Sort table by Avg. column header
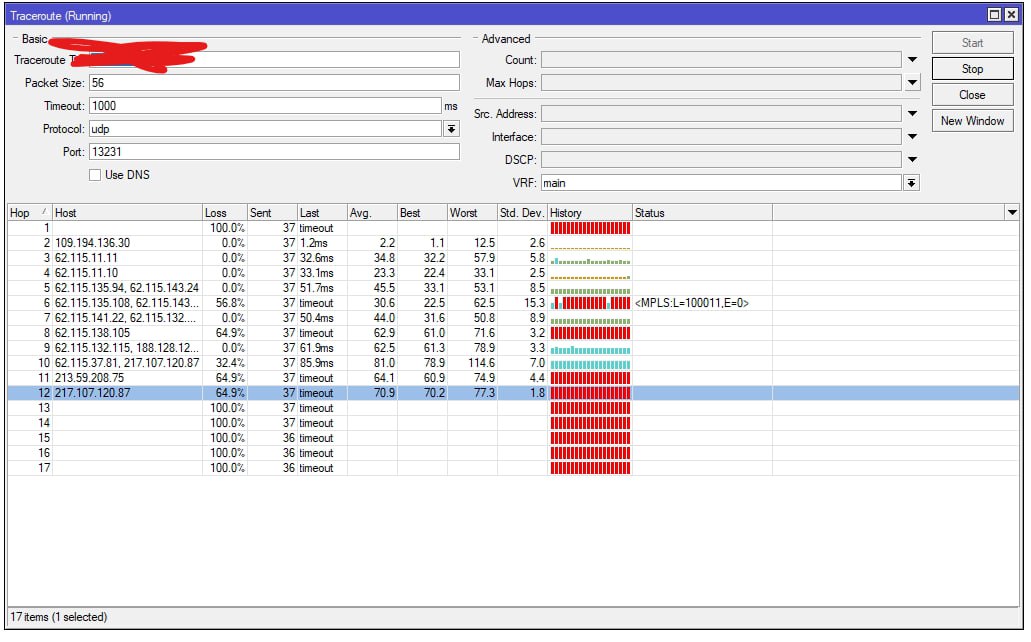Image resolution: width=1031 pixels, height=642 pixels. tap(372, 213)
